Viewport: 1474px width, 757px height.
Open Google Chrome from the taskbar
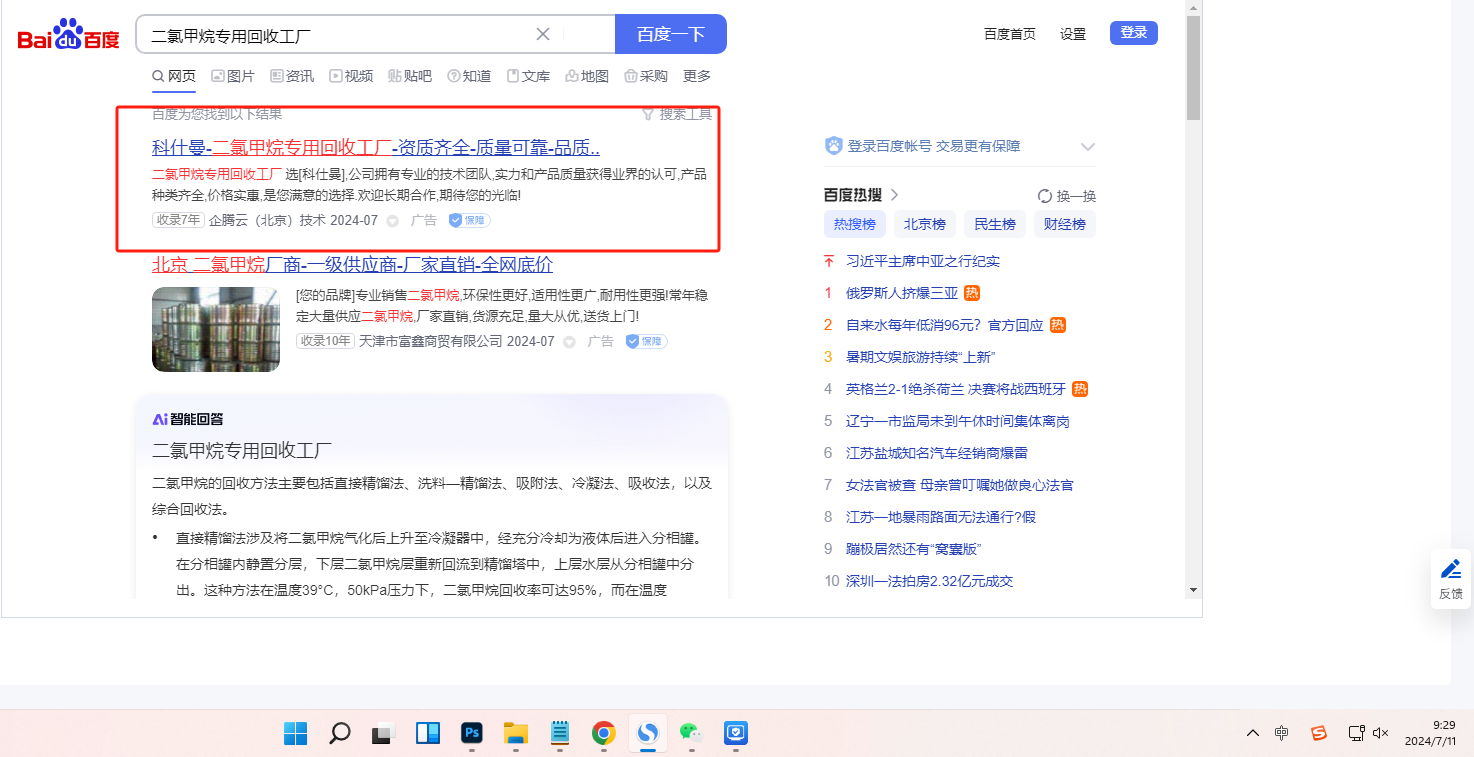(603, 733)
